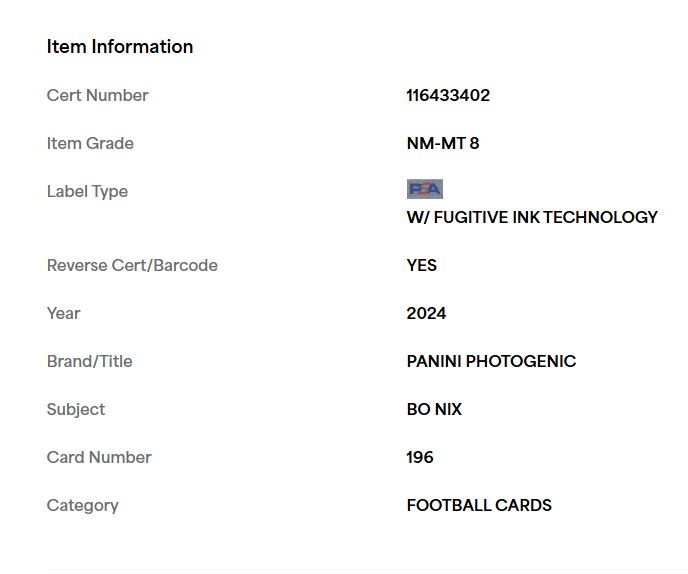Image resolution: width=688 pixels, height=574 pixels.
Task: Click the Year label
Action: [x=63, y=313]
